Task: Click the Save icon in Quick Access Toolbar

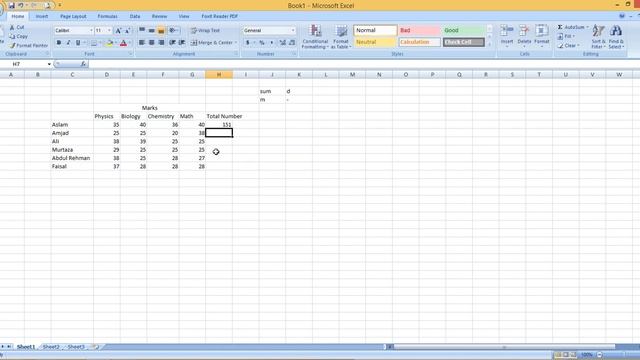Action: (11, 5)
